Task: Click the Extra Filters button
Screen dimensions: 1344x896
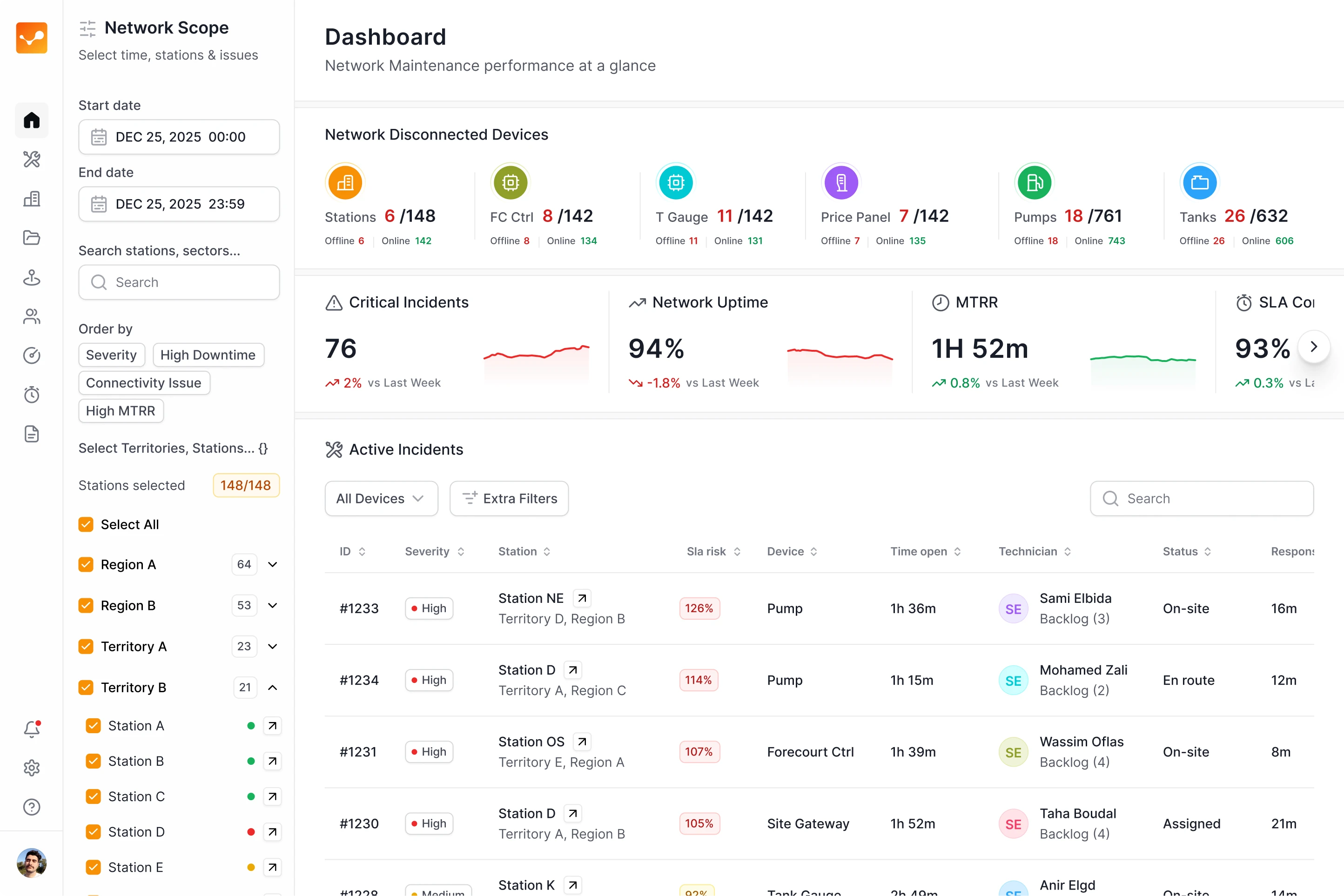Action: click(x=509, y=498)
